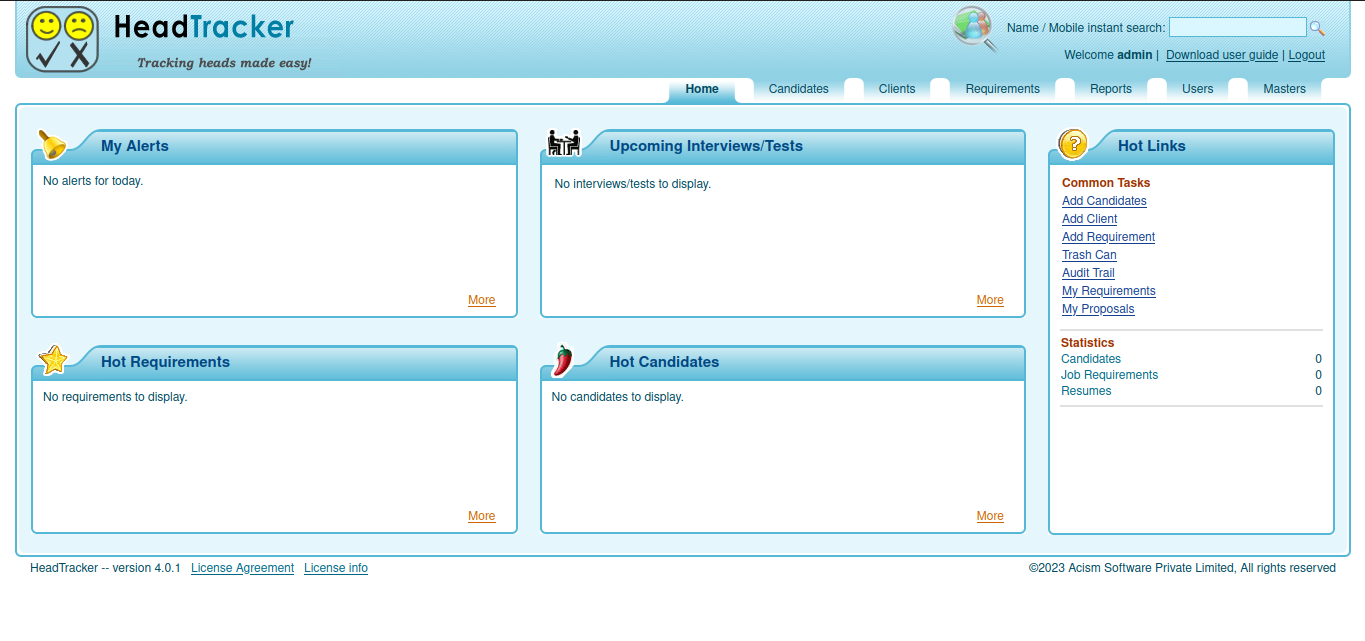Select the Masters tab
The height and width of the screenshot is (641, 1365).
pos(1284,89)
